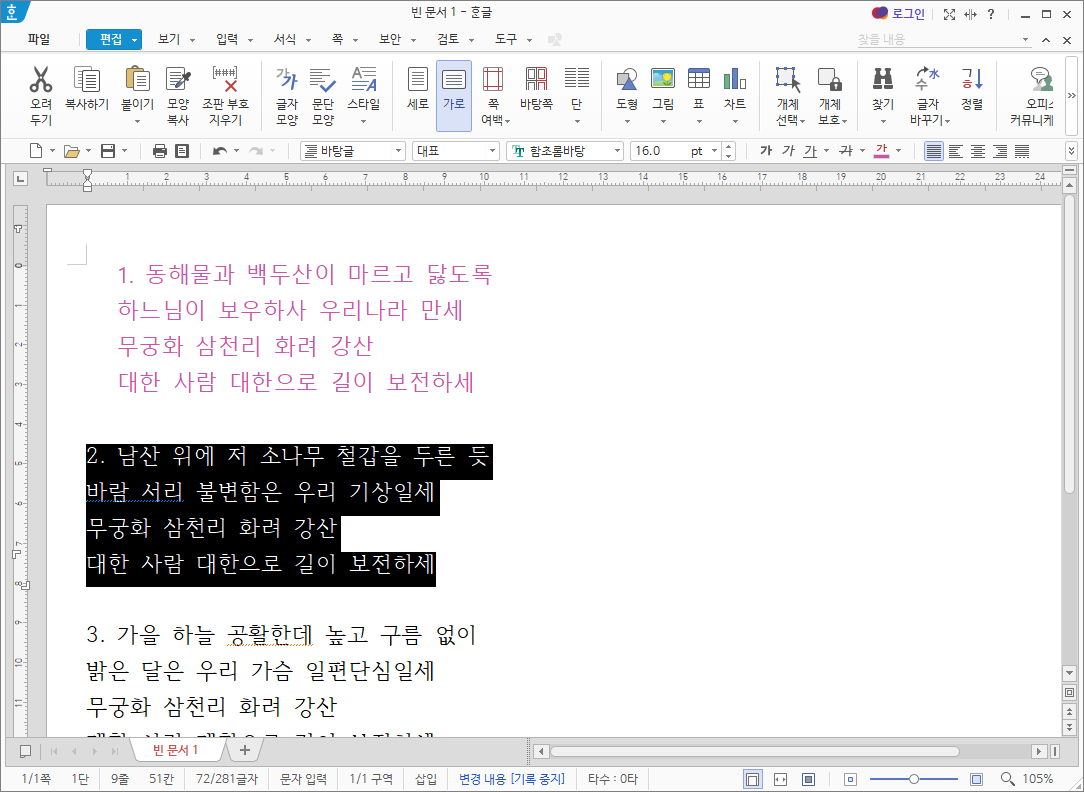Click the font color 가 swatch
The width and height of the screenshot is (1084, 792).
tap(881, 151)
